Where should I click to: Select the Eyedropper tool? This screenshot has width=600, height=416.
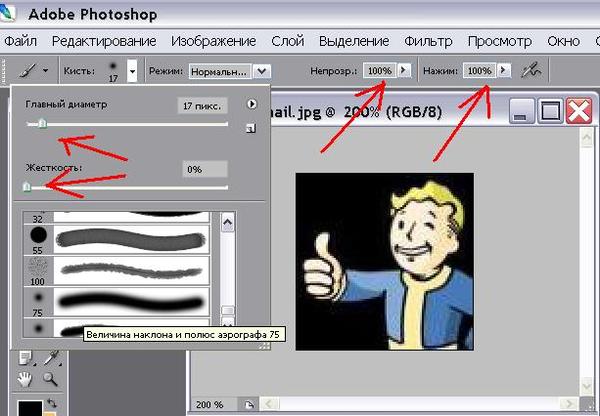click(x=51, y=357)
